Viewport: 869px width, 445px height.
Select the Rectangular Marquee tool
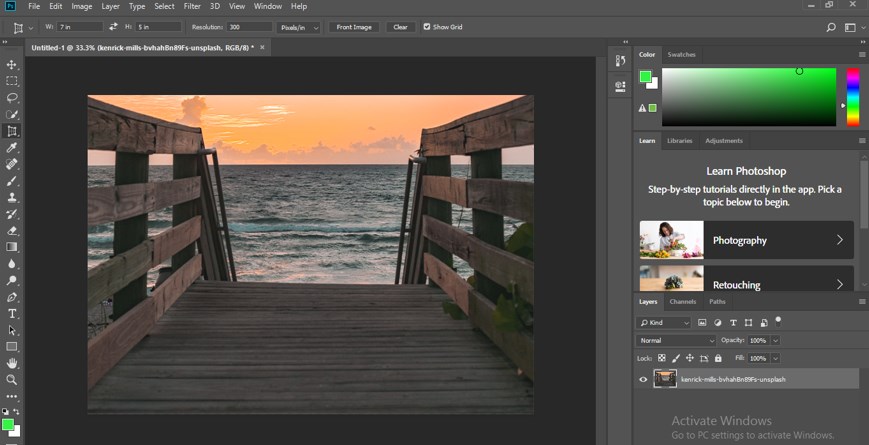click(x=12, y=81)
